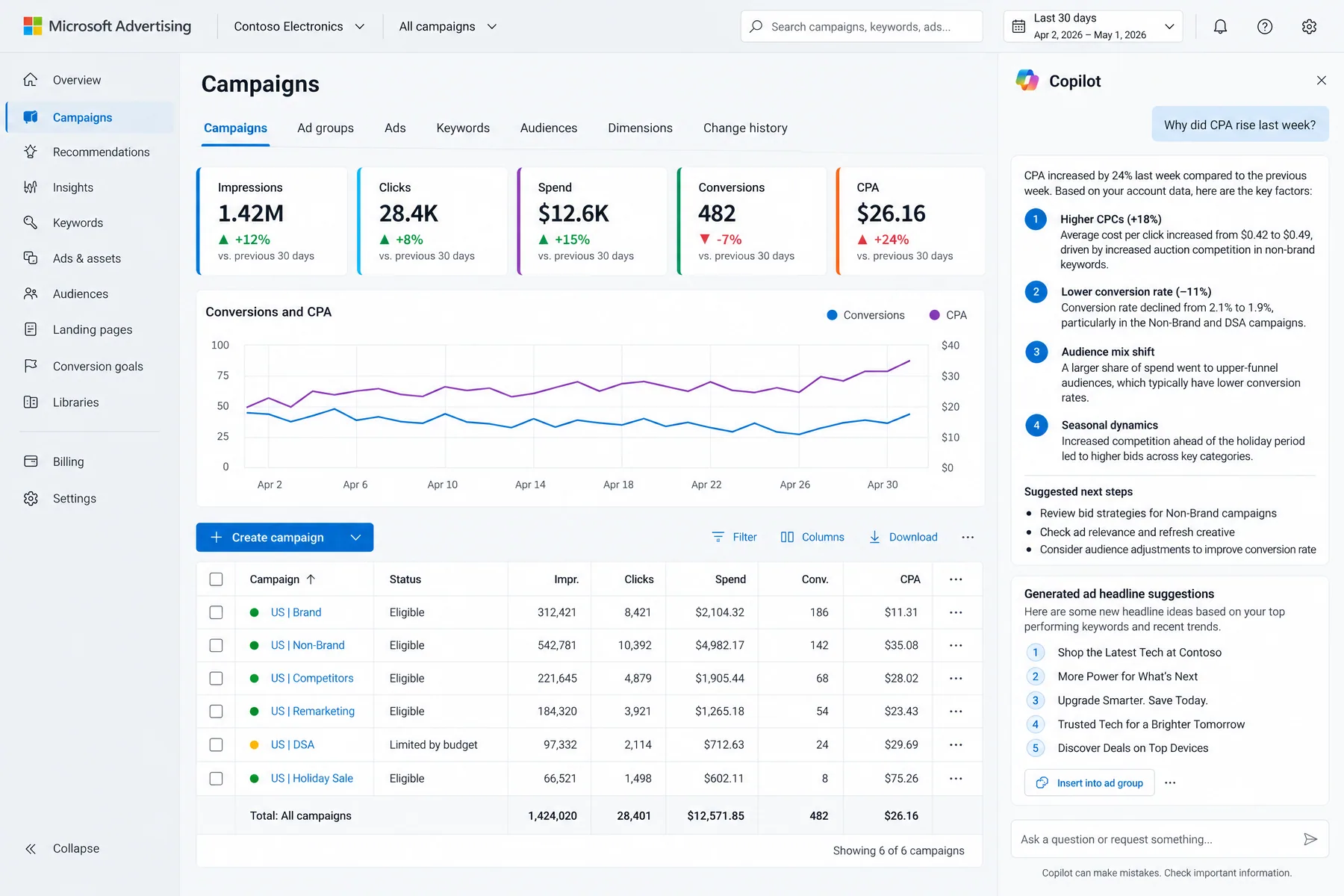Click the Landing pages sidebar icon
The image size is (1344, 896).
click(31, 329)
